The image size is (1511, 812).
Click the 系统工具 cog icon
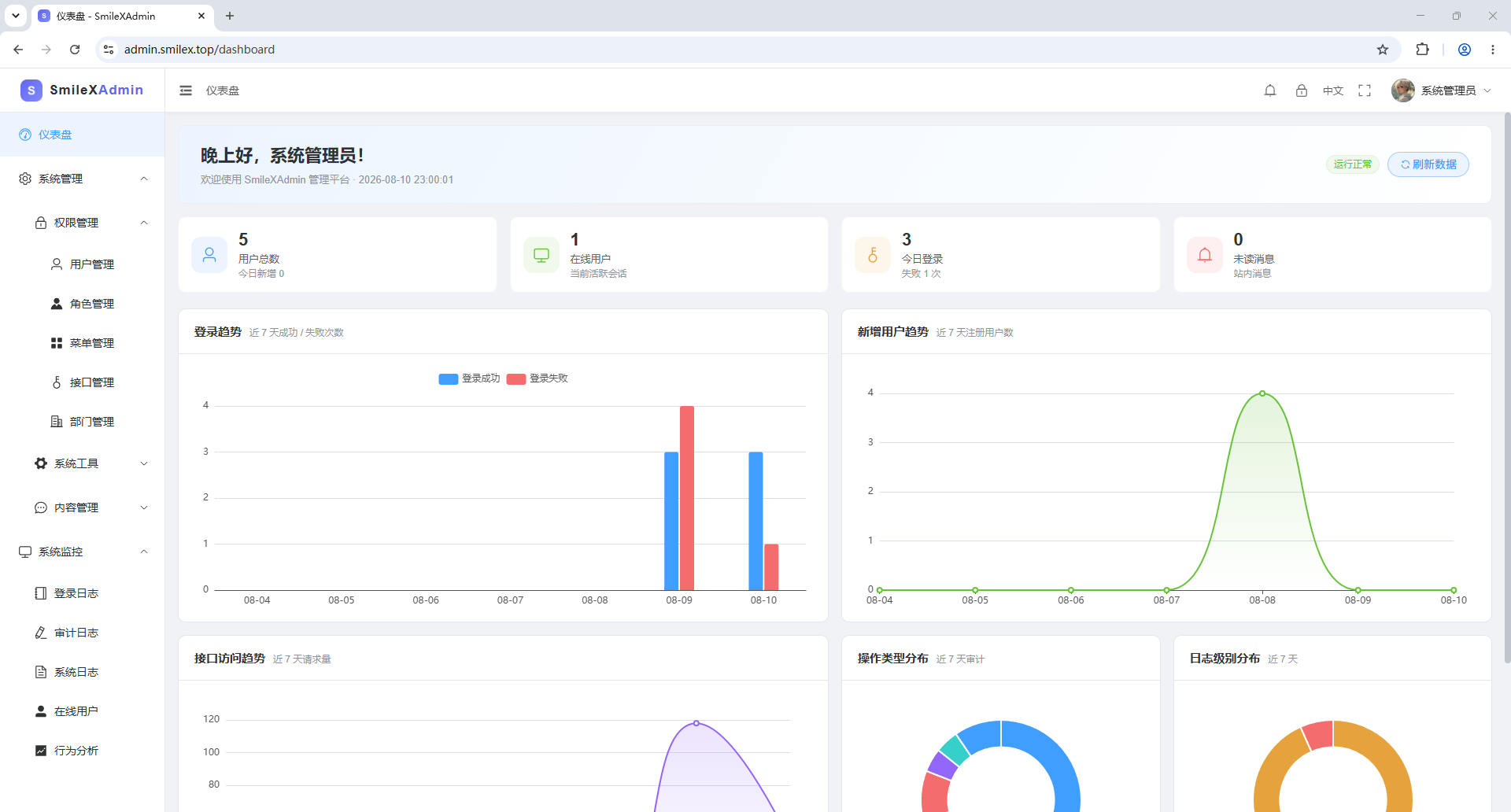(41, 463)
